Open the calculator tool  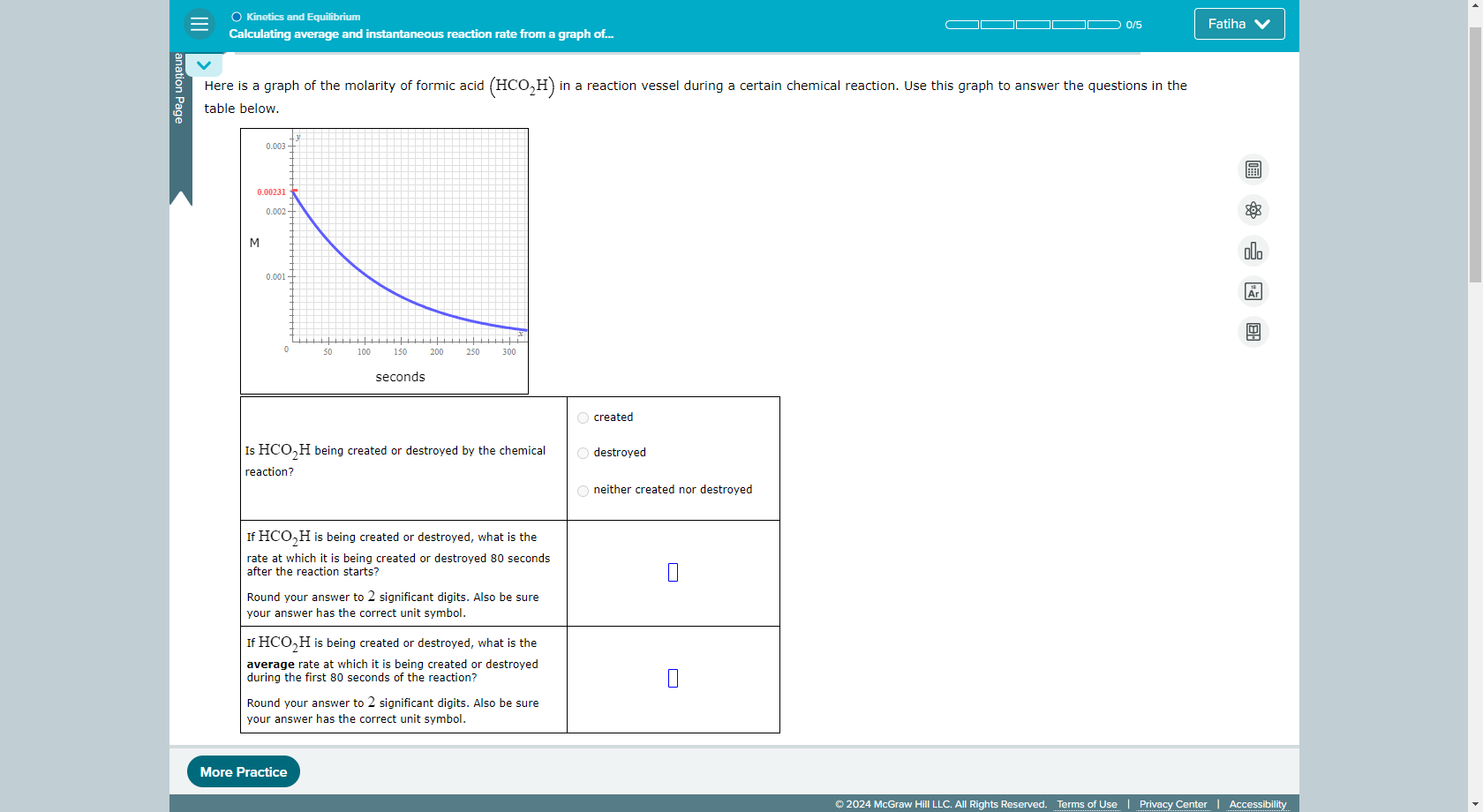pos(1253,169)
